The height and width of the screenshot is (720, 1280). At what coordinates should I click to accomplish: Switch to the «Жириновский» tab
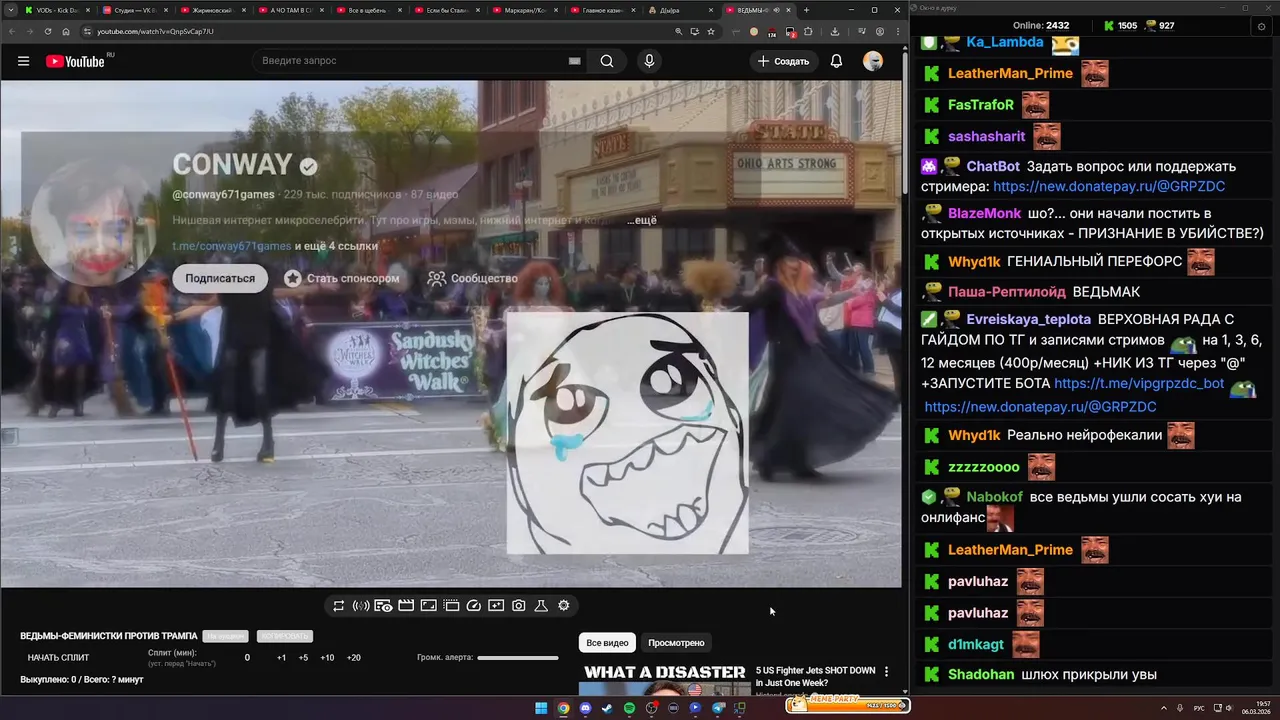click(x=214, y=10)
